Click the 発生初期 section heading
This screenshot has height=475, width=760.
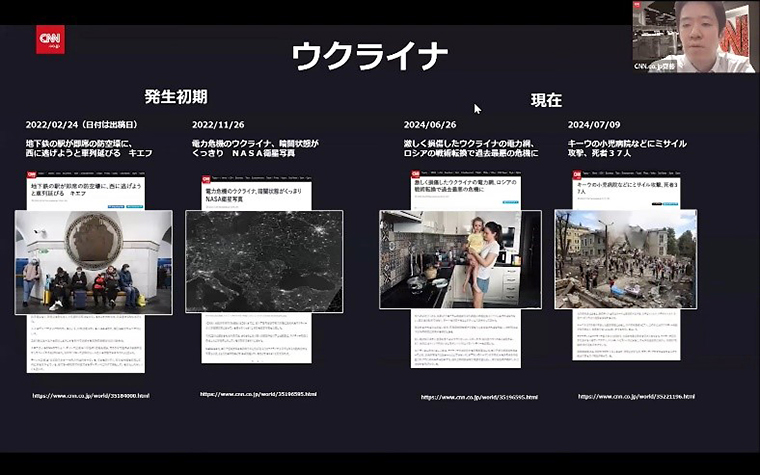(x=176, y=96)
